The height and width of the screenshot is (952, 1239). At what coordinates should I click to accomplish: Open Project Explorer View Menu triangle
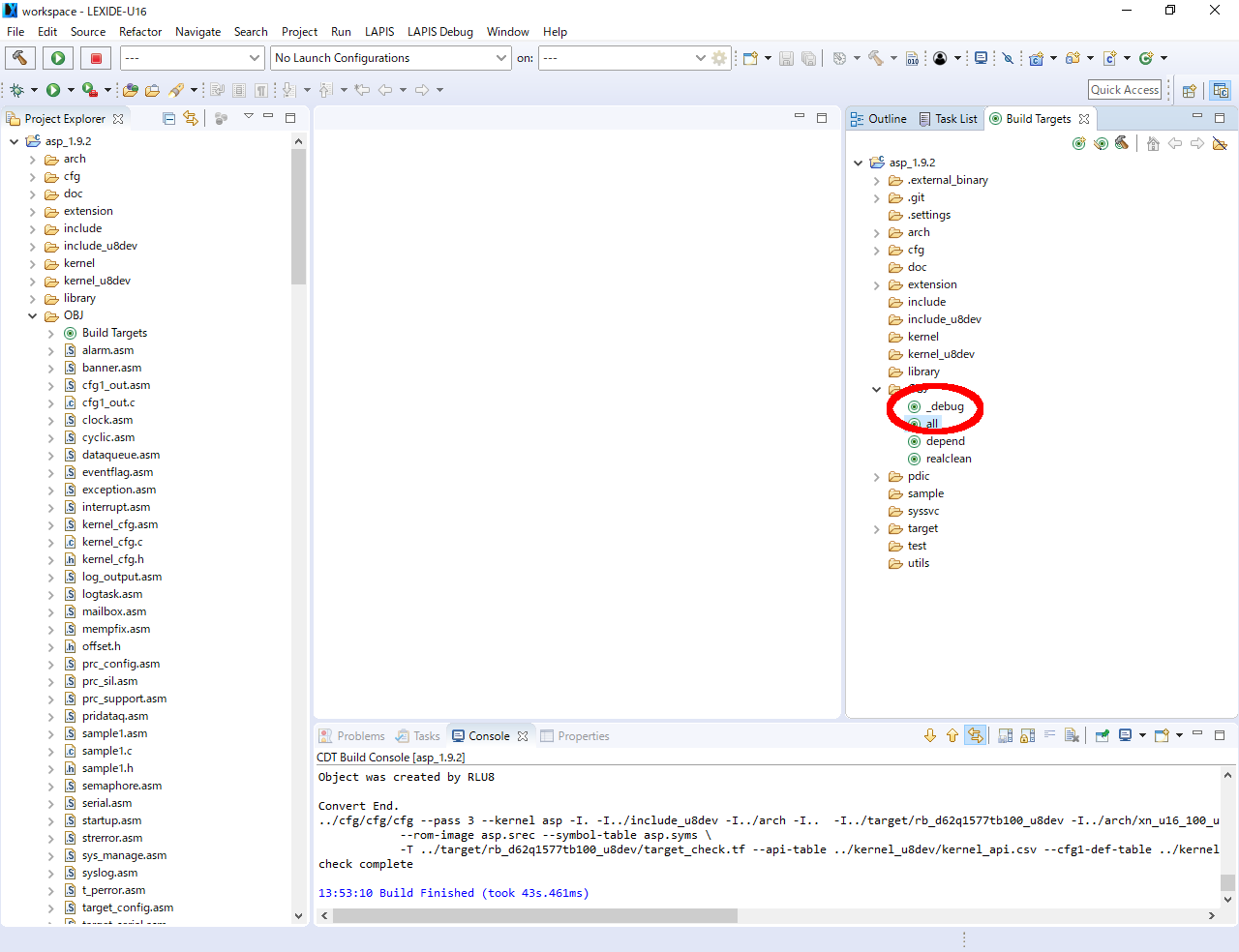coord(248,117)
